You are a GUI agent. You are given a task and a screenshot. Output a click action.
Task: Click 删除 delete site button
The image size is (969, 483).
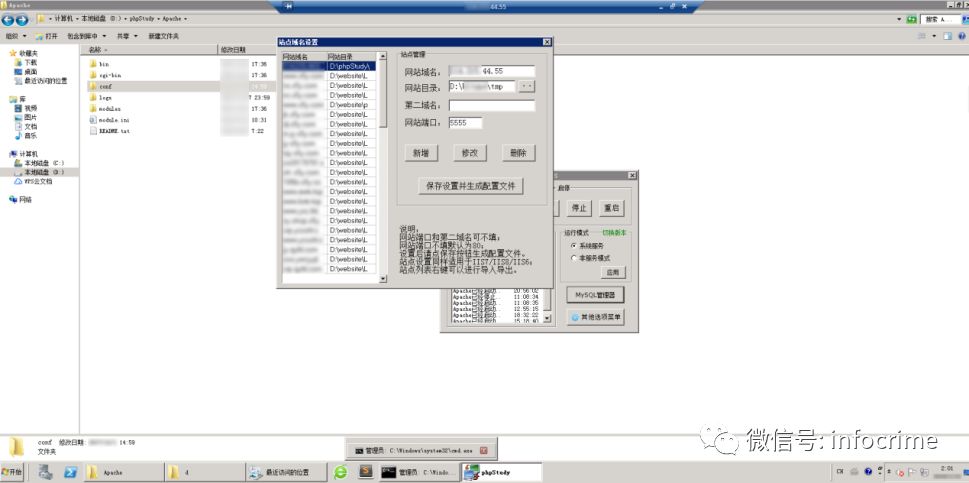pyautogui.click(x=518, y=153)
